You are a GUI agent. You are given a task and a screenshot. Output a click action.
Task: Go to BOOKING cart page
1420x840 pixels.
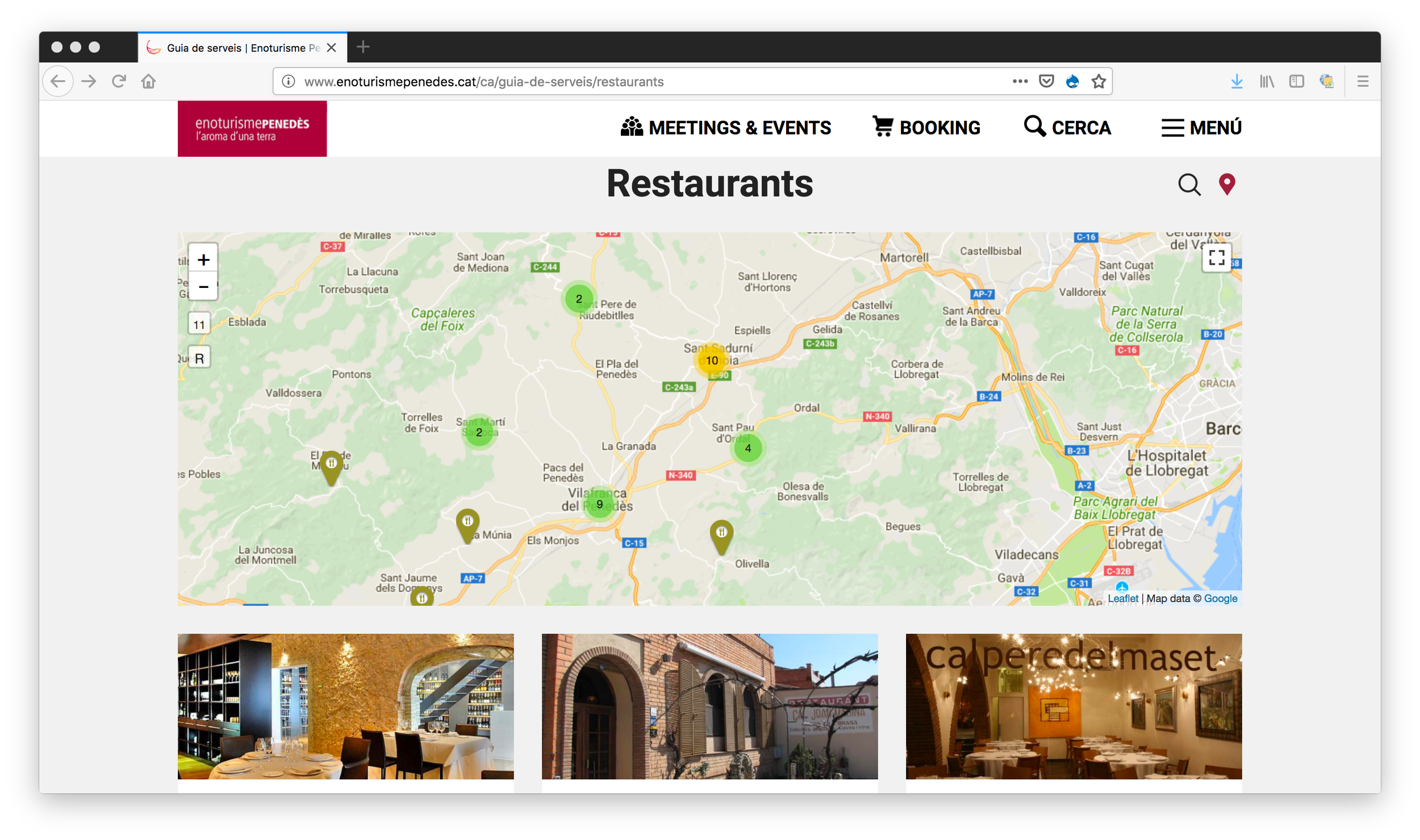(926, 128)
